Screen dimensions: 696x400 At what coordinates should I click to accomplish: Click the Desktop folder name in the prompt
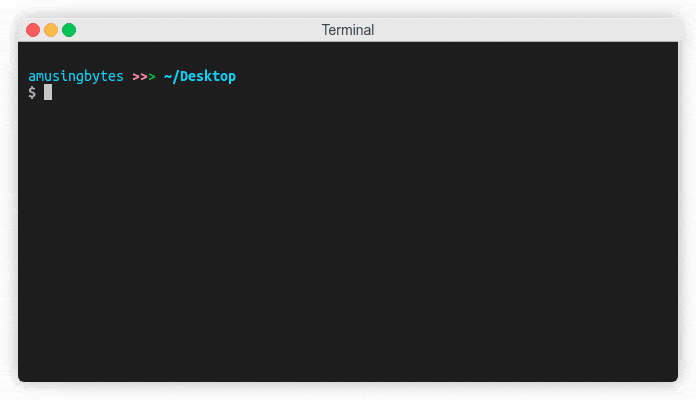click(x=208, y=76)
